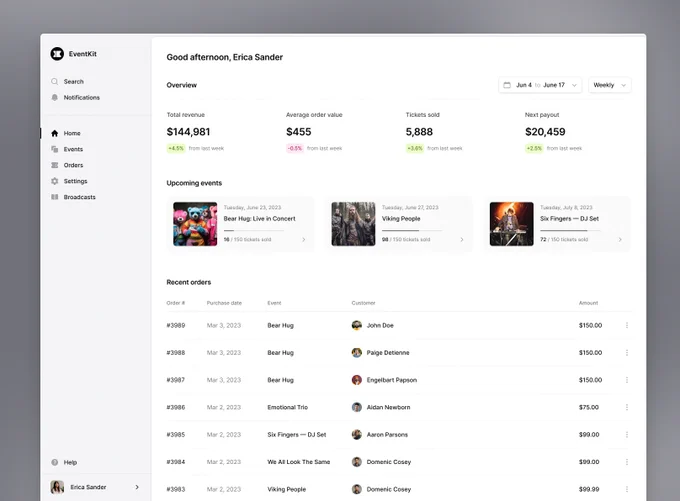
Task: Click the $75.00 amount for Emotional Trio
Action: (588, 407)
